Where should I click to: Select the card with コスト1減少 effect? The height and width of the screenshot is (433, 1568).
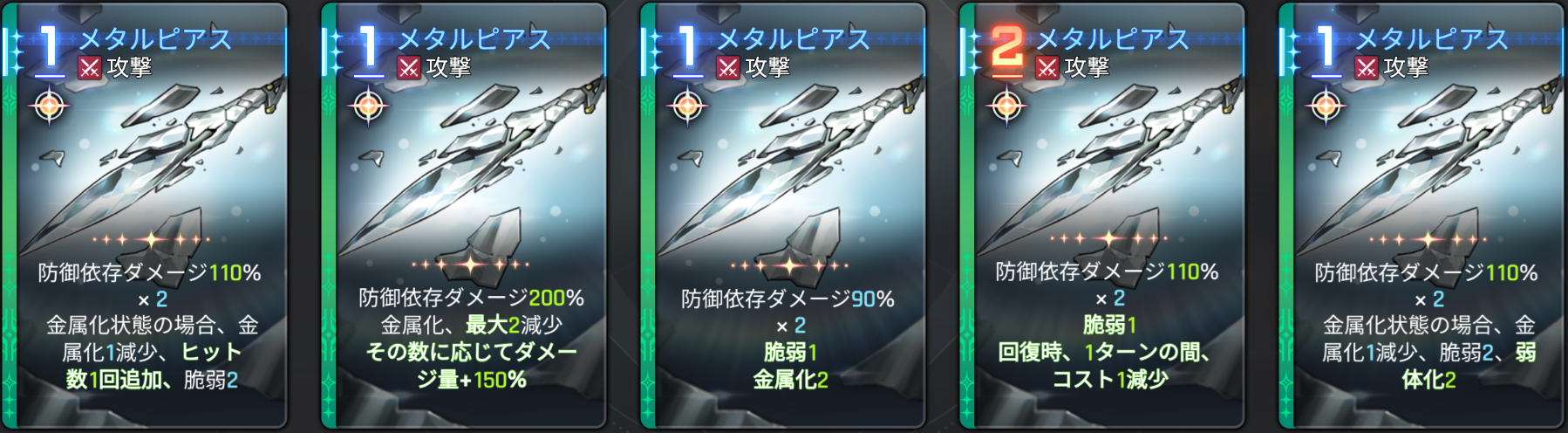click(x=1102, y=216)
